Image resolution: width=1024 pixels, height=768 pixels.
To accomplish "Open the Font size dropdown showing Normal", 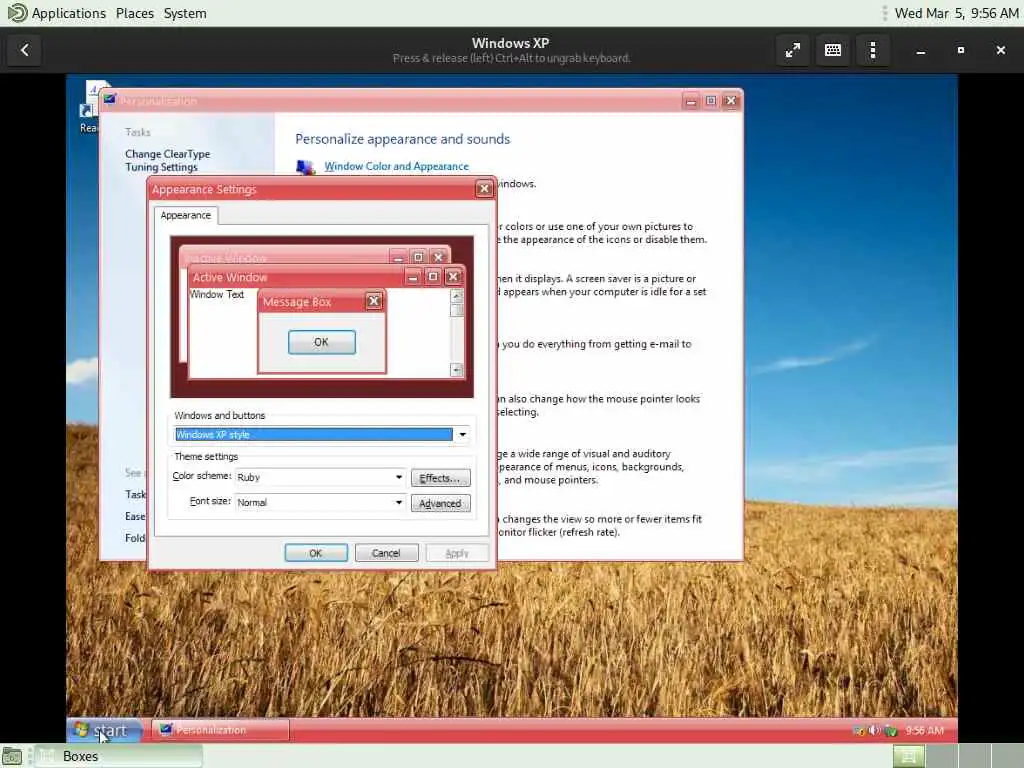I will [320, 502].
